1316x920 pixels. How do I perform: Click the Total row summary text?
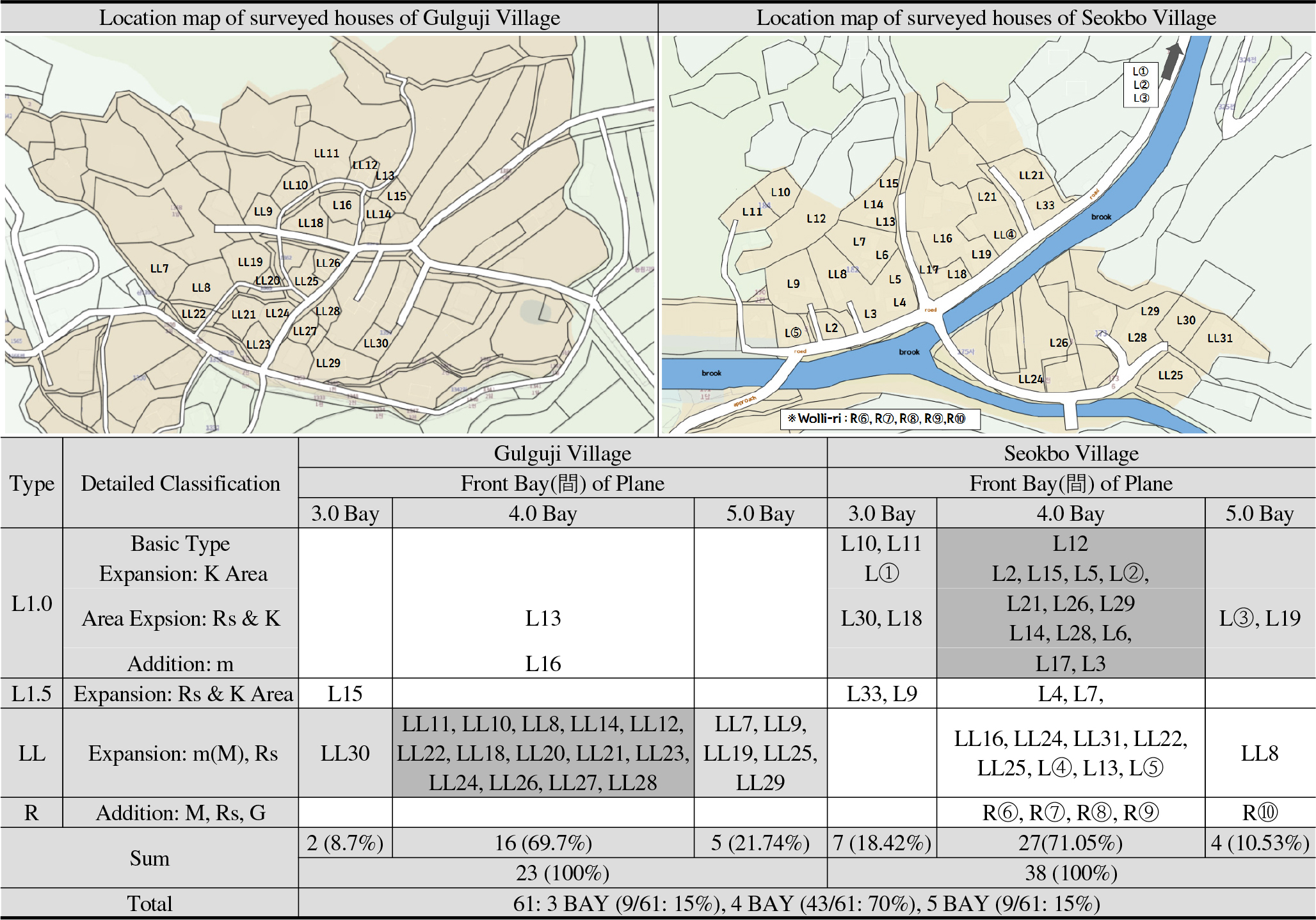806,904
